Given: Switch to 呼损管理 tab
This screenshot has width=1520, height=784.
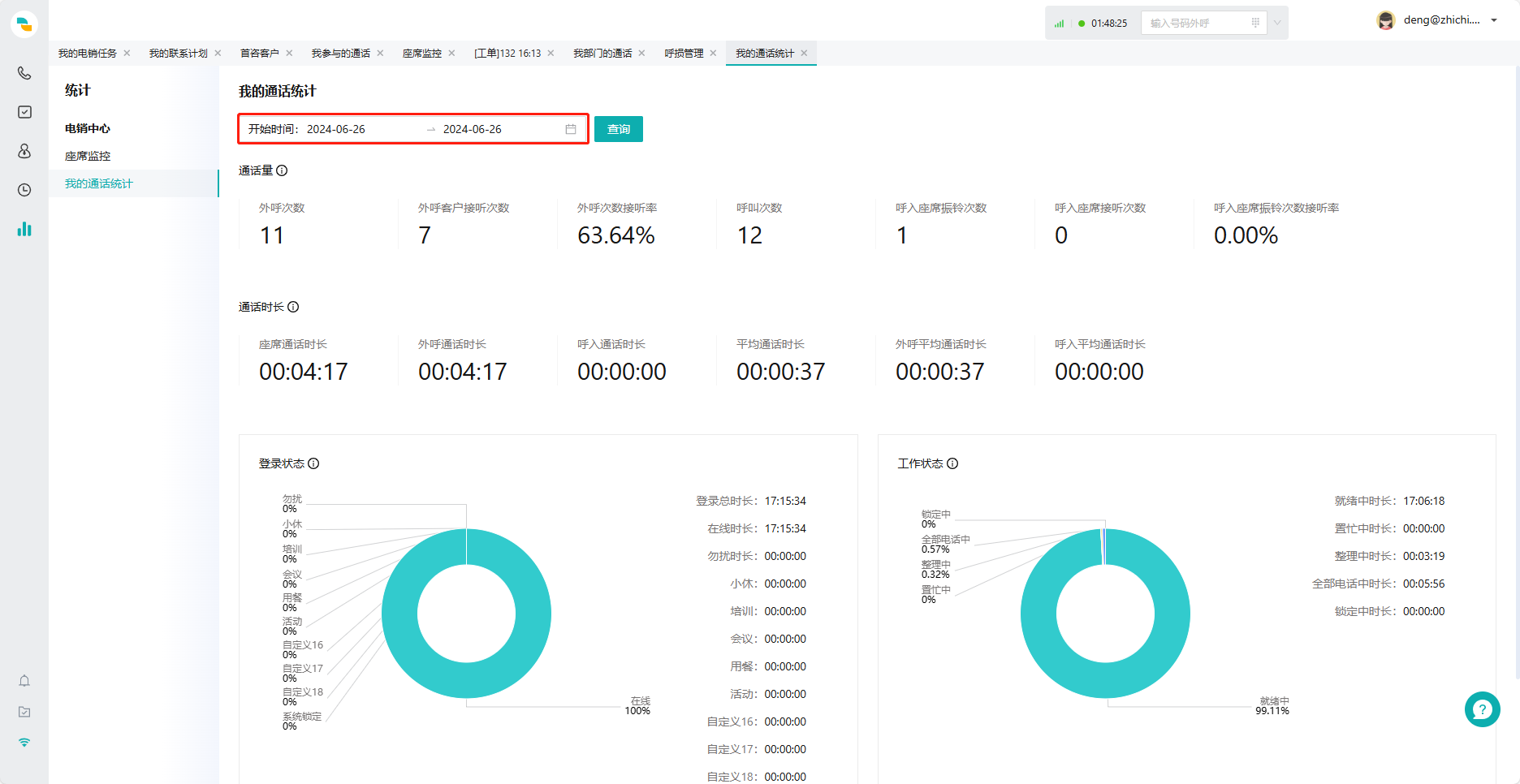Looking at the screenshot, I should (684, 53).
